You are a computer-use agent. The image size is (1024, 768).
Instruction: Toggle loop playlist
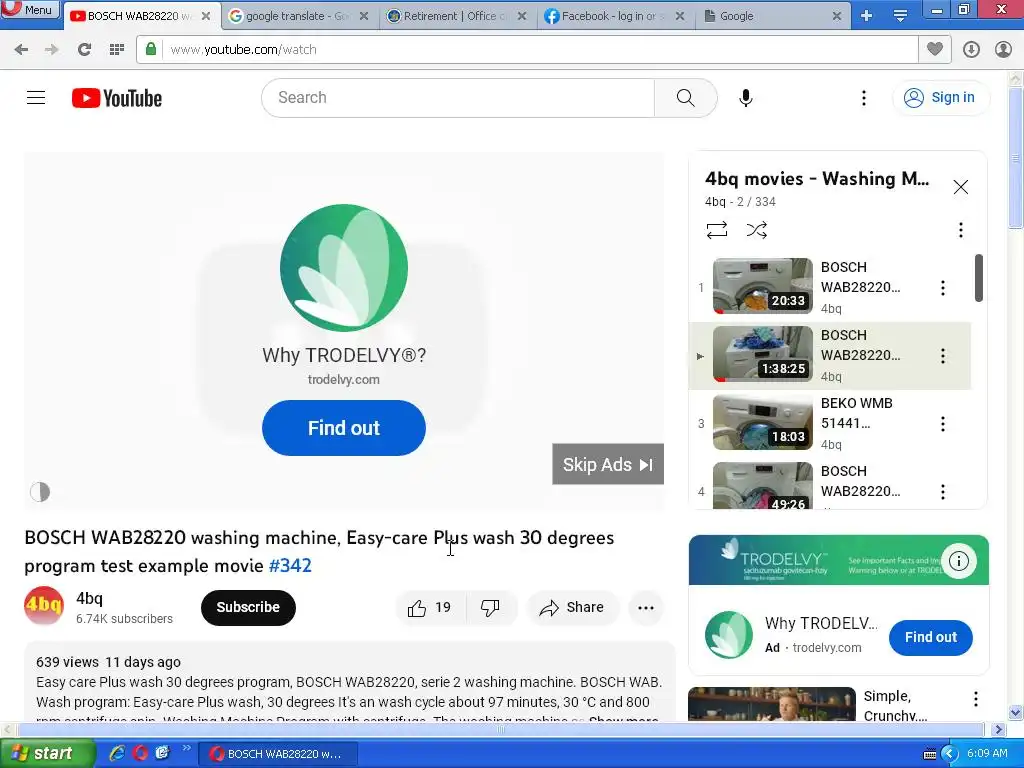tap(717, 230)
